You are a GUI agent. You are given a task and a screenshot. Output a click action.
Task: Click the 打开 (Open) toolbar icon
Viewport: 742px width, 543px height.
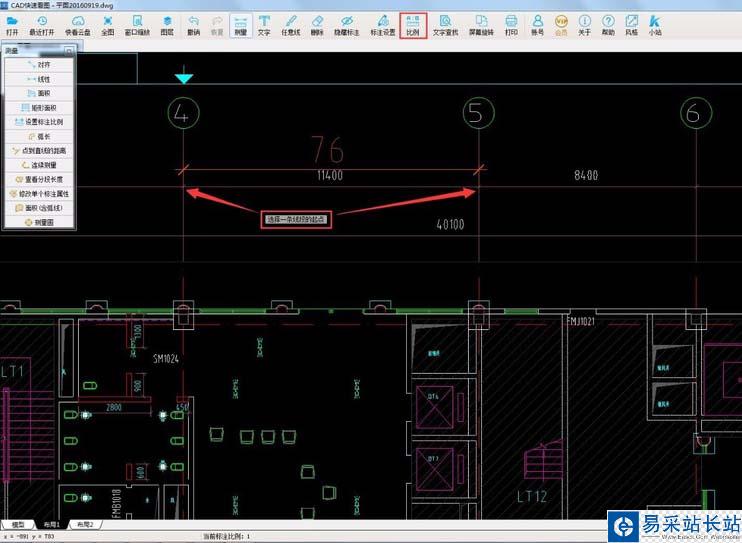click(12, 24)
